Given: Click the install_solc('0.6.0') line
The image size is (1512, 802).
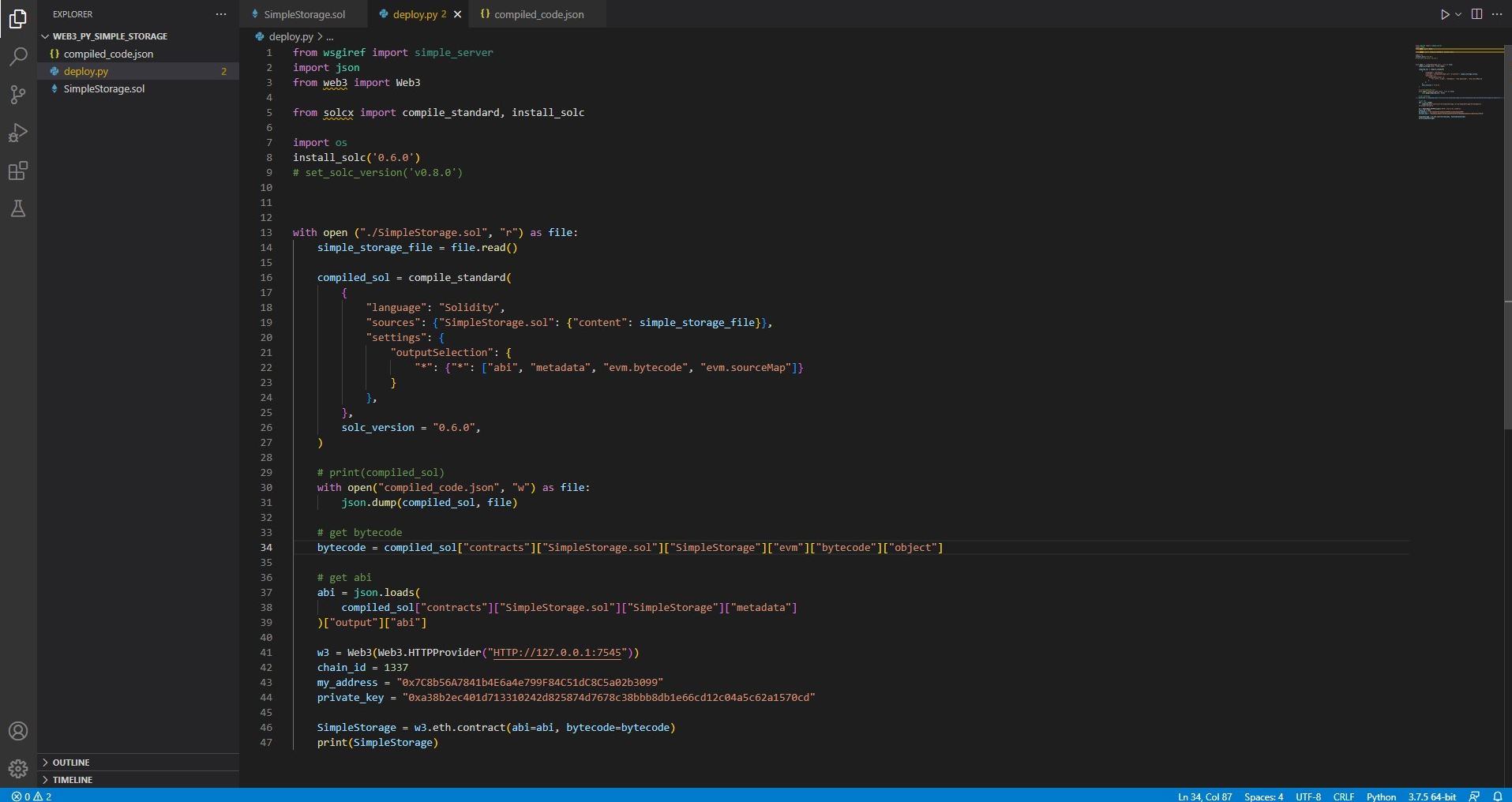Looking at the screenshot, I should (357, 157).
